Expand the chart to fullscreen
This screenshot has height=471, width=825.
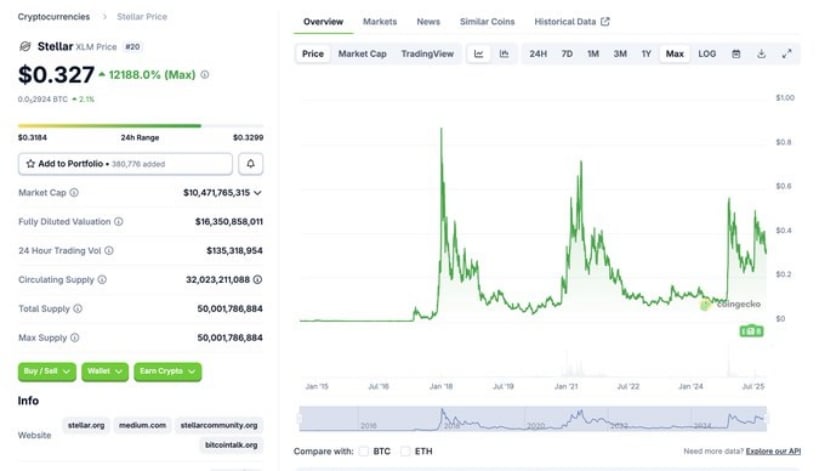[x=787, y=54]
